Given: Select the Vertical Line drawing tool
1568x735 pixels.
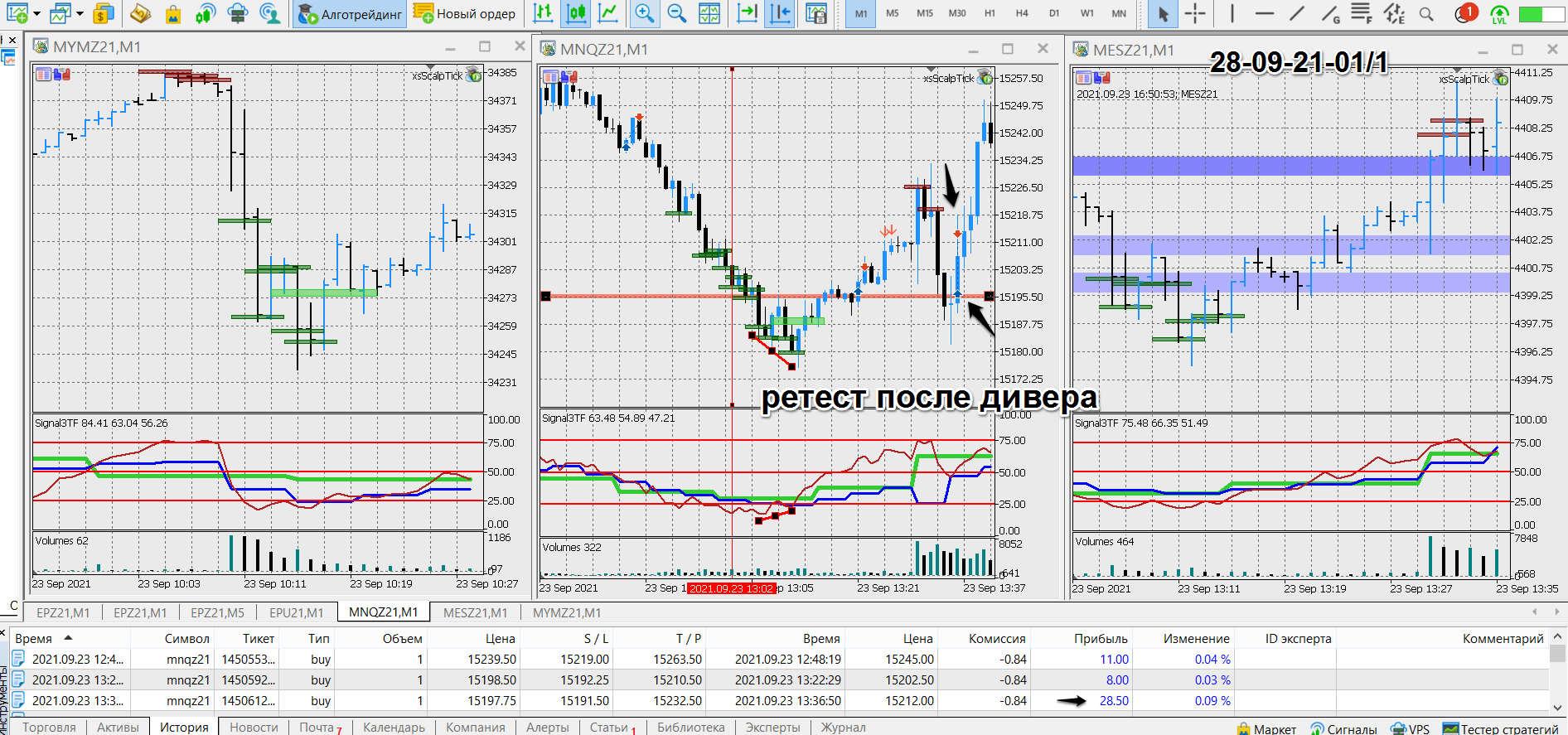Looking at the screenshot, I should pyautogui.click(x=1232, y=13).
